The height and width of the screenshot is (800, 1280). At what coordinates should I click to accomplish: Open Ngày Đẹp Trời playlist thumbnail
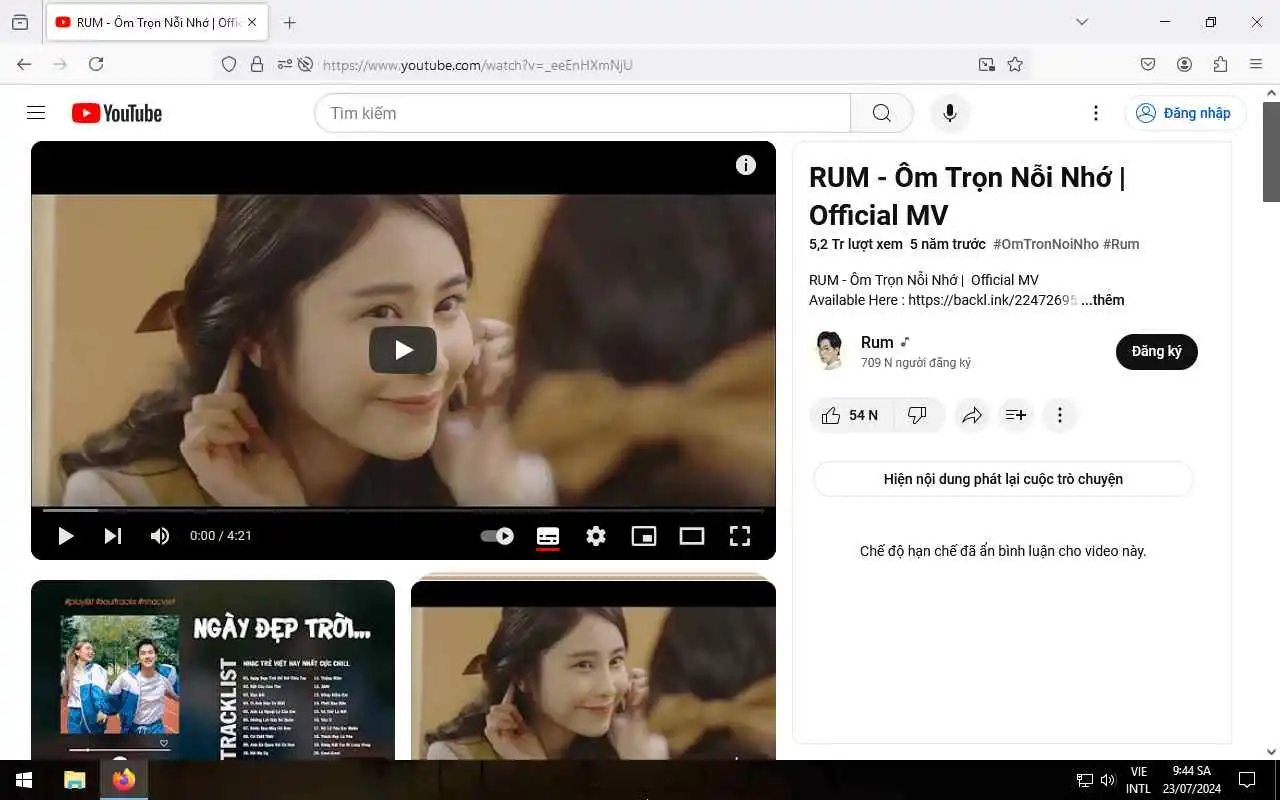click(x=213, y=670)
